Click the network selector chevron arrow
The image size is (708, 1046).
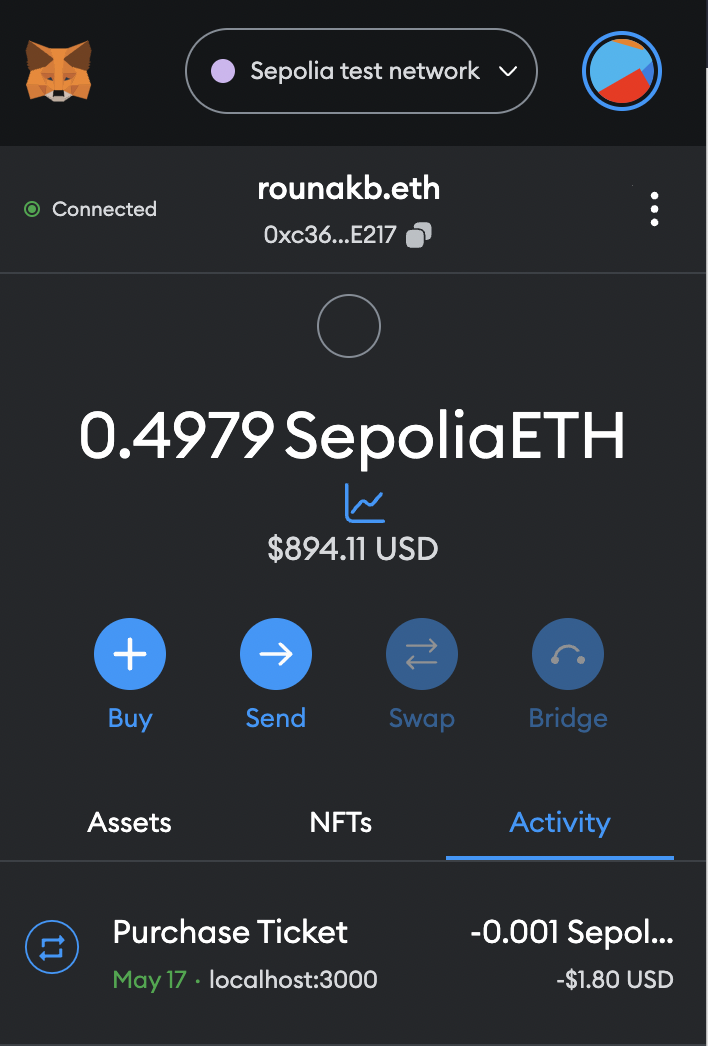508,71
